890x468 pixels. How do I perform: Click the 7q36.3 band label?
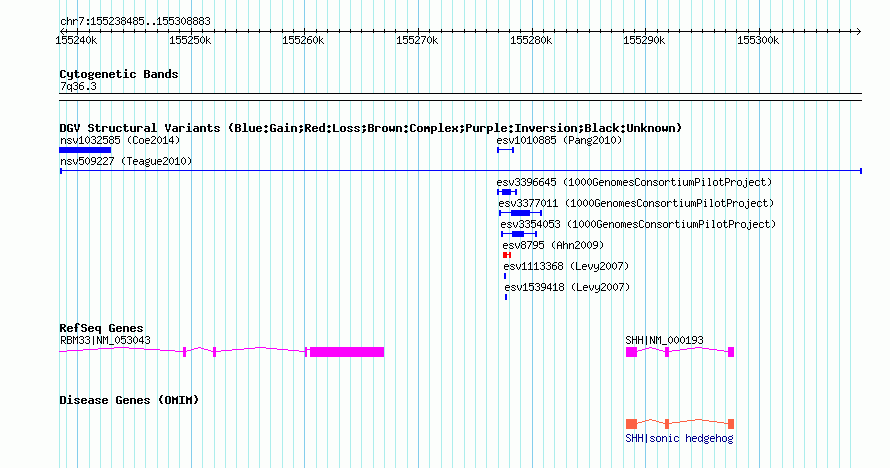[x=78, y=86]
